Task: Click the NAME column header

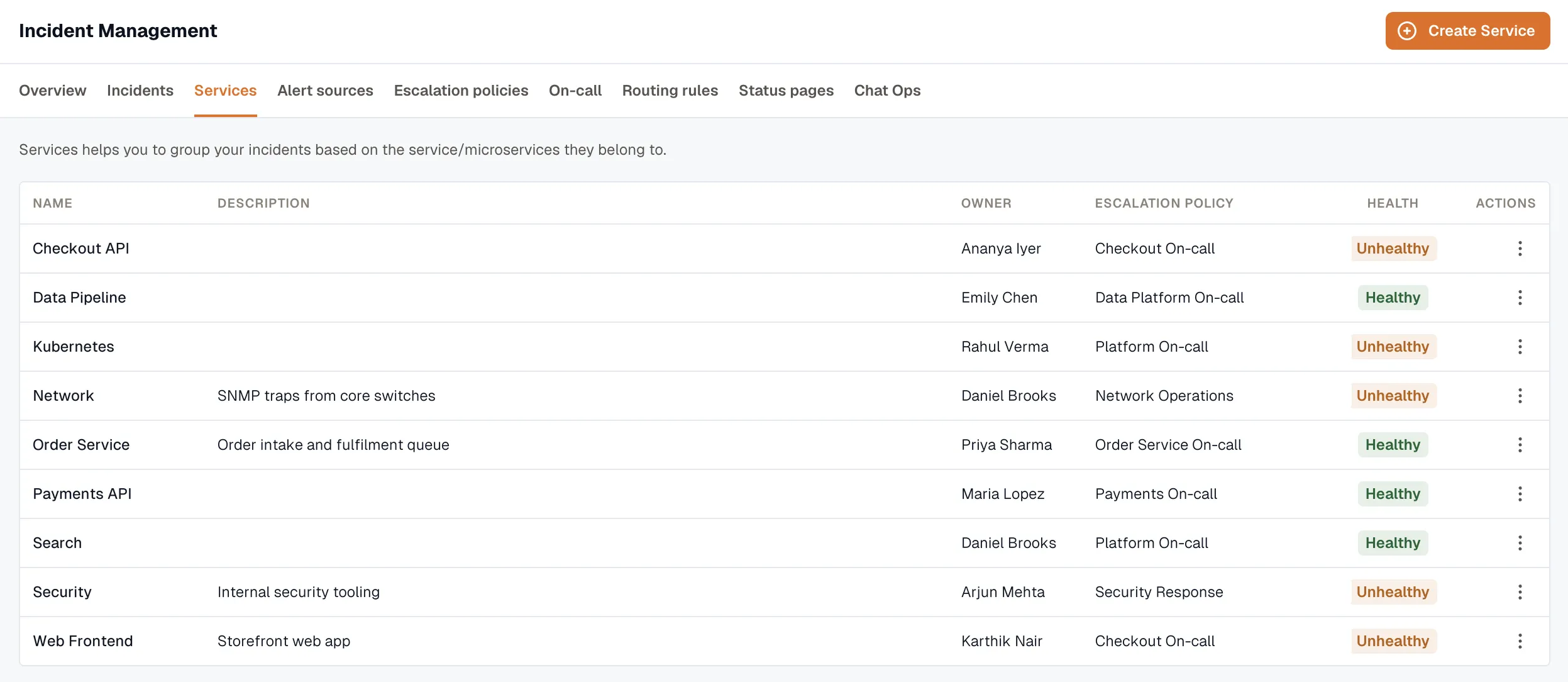Action: 53,203
